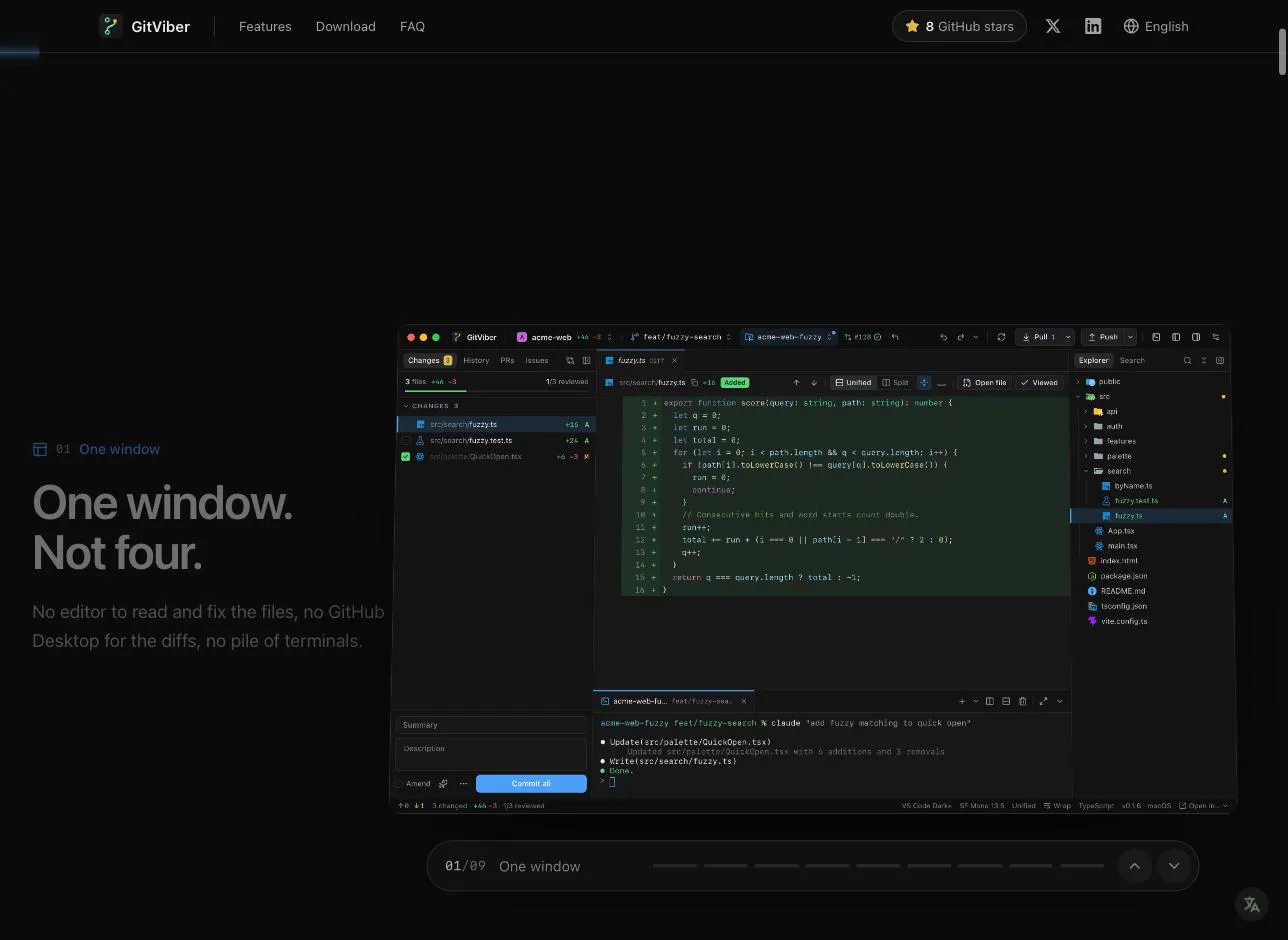This screenshot has height=940, width=1288.
Task: Click the undo arrow in app toolbar
Action: 943,337
